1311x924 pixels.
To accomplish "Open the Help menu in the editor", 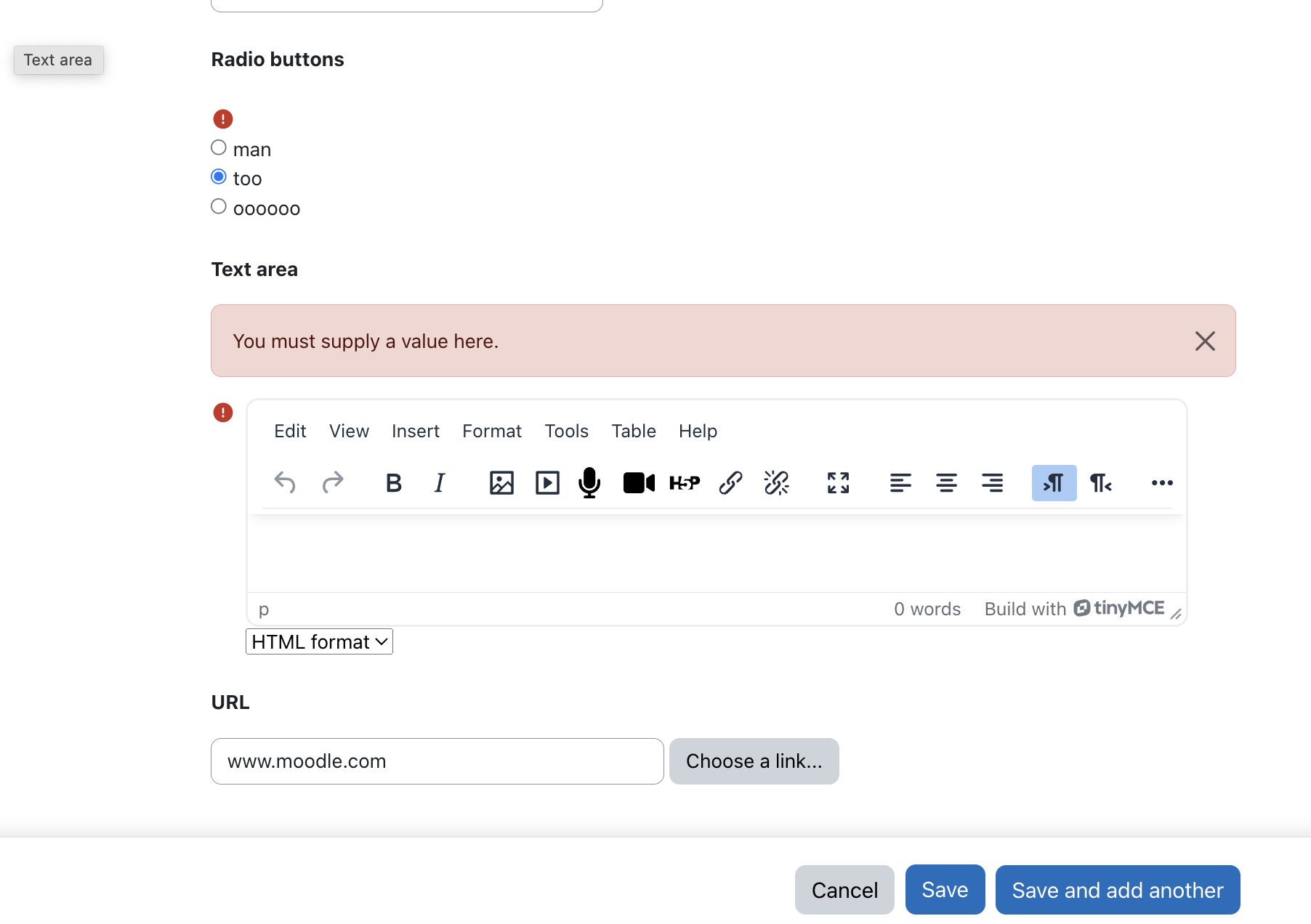I will click(698, 431).
